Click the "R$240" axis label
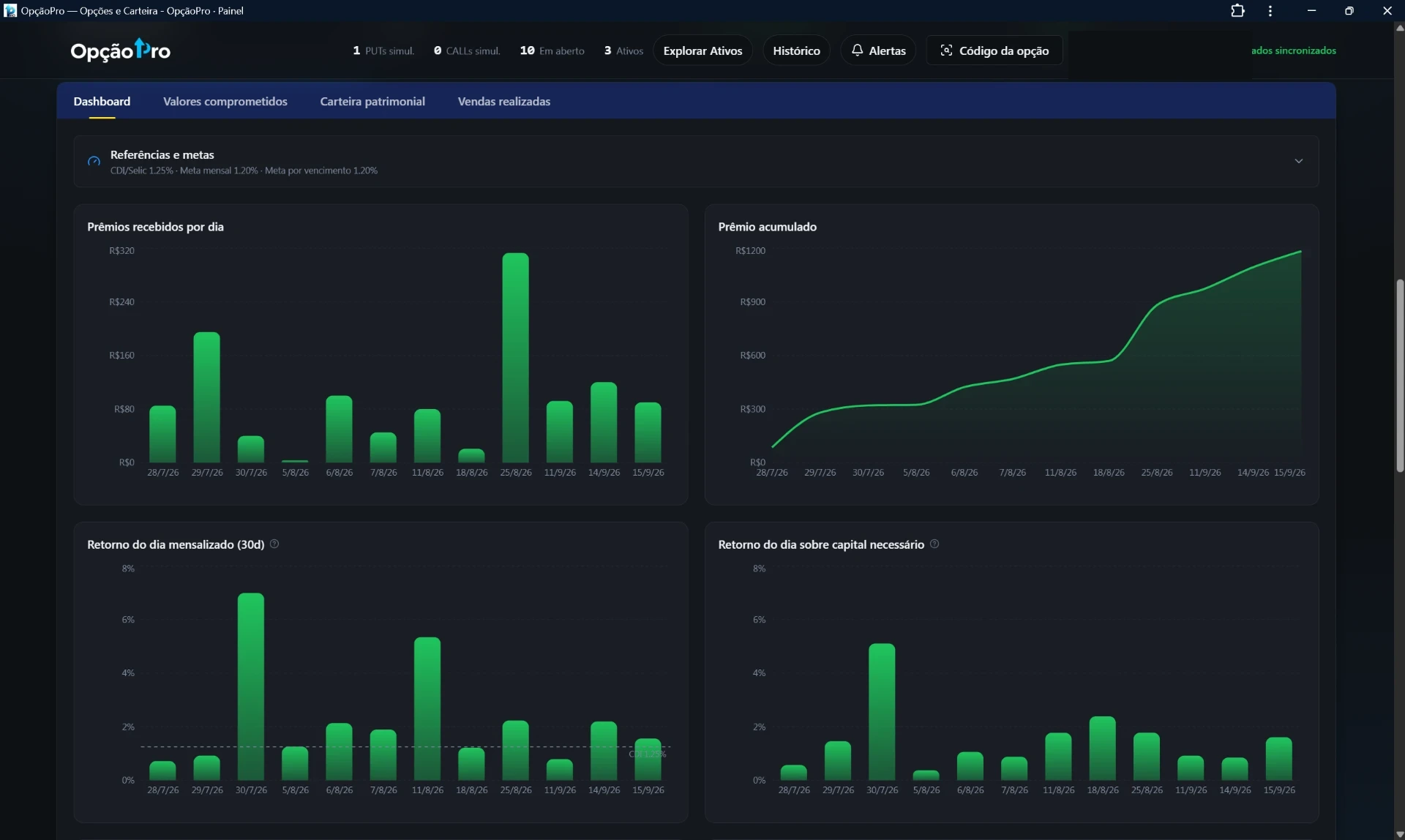Image resolution: width=1405 pixels, height=840 pixels. (122, 302)
